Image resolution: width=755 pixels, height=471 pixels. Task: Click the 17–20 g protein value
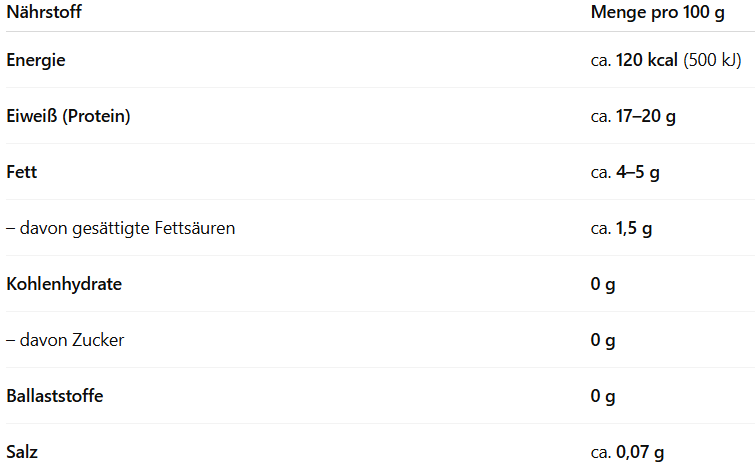[x=646, y=117]
